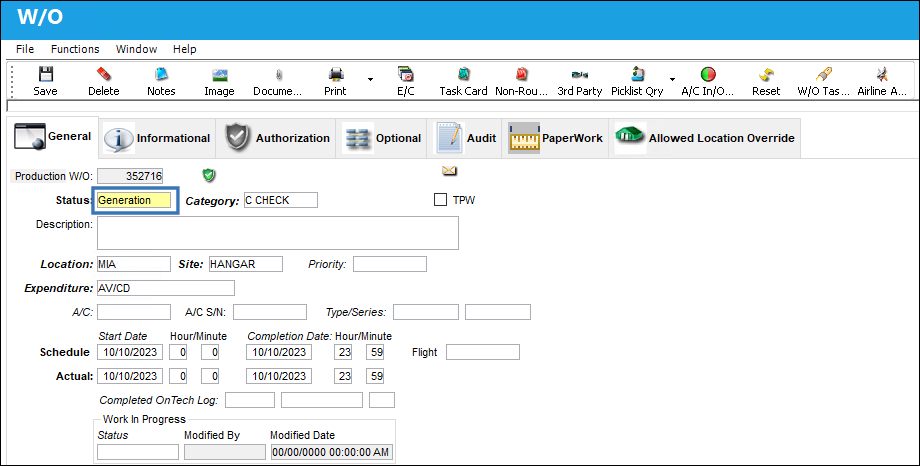
Task: Toggle the TPW checkbox
Action: (x=440, y=200)
